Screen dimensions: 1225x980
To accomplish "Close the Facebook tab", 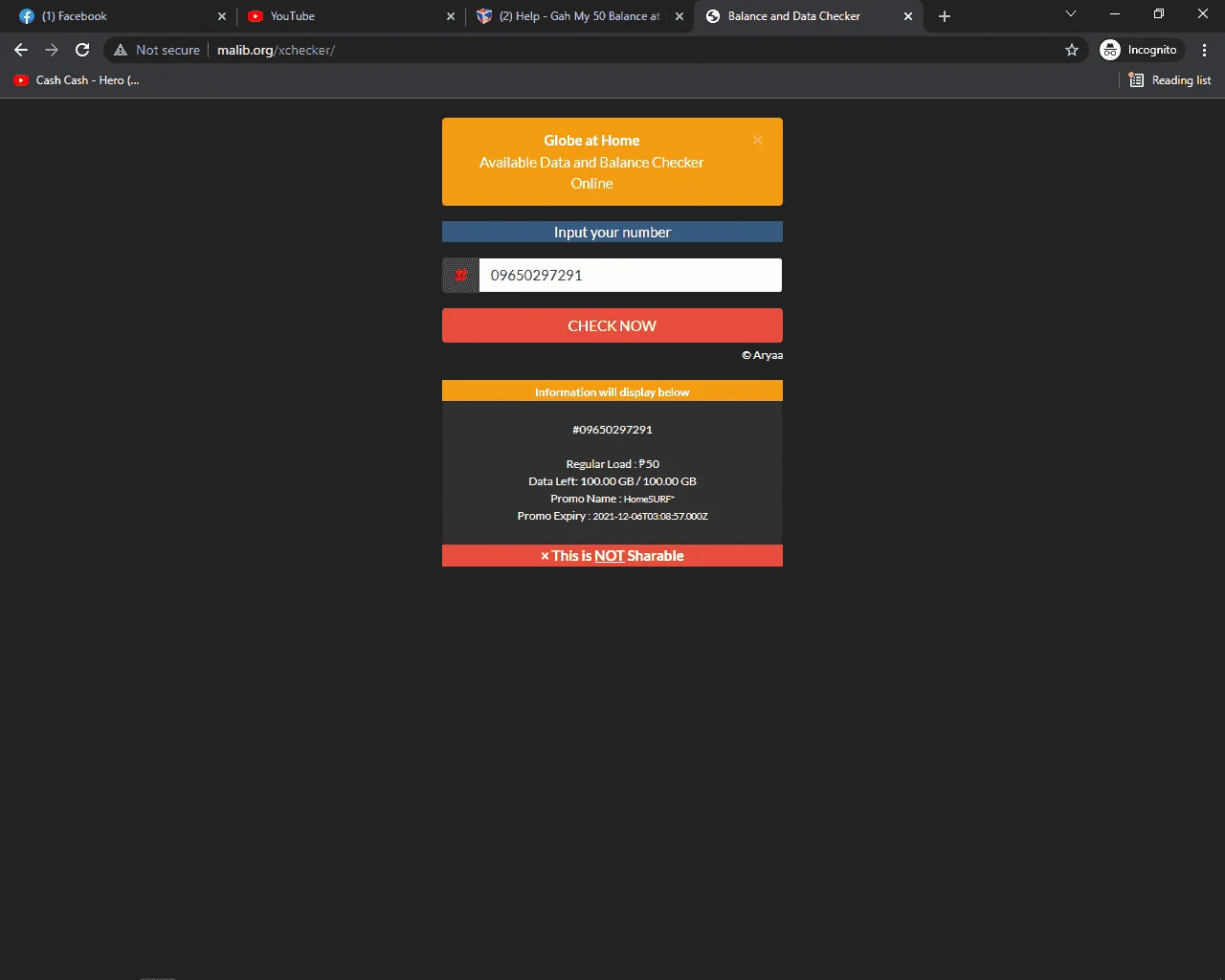I will (x=222, y=16).
